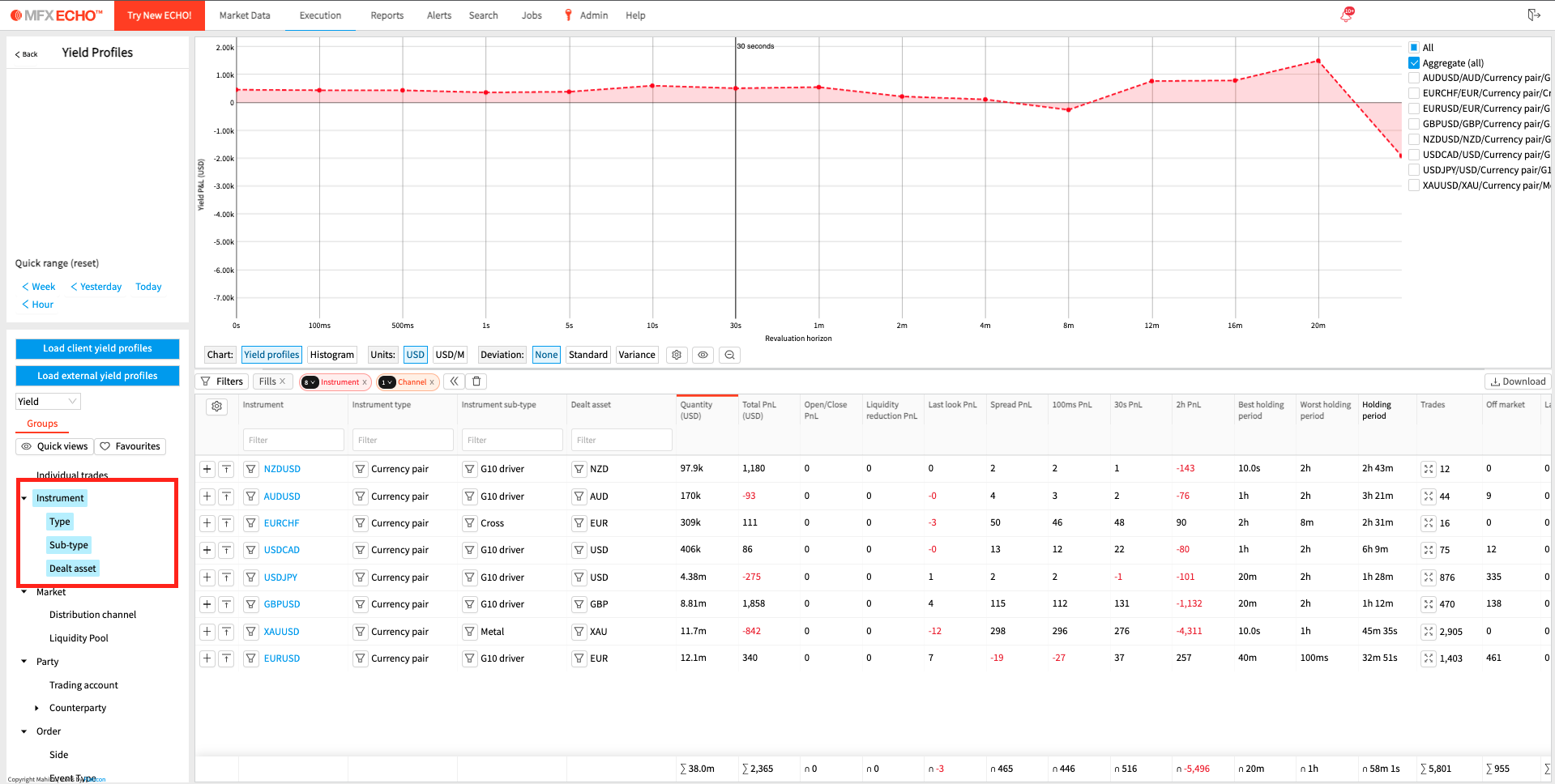
Task: Expand the Counterparty tree arrow
Action: click(x=36, y=708)
